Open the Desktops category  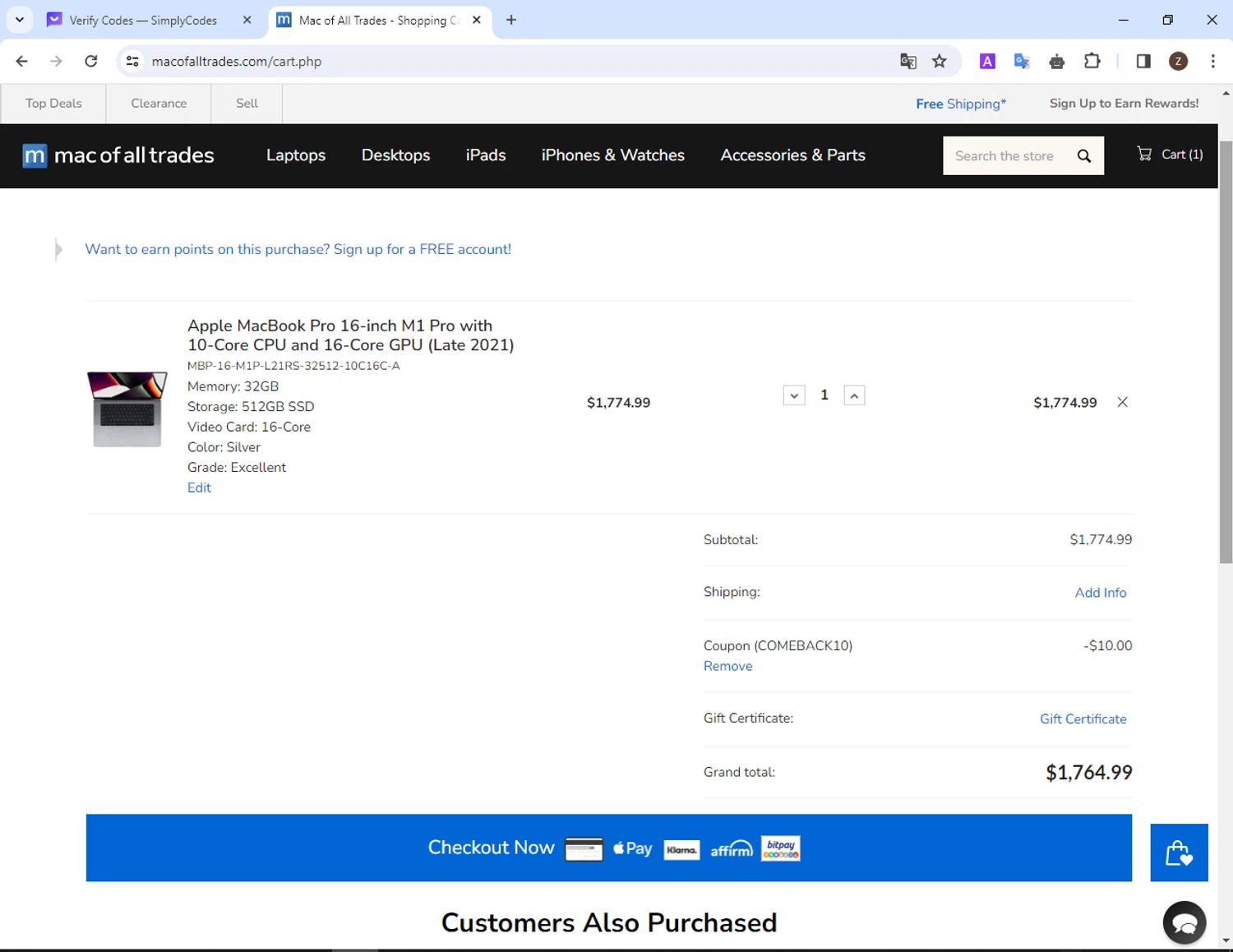[395, 155]
